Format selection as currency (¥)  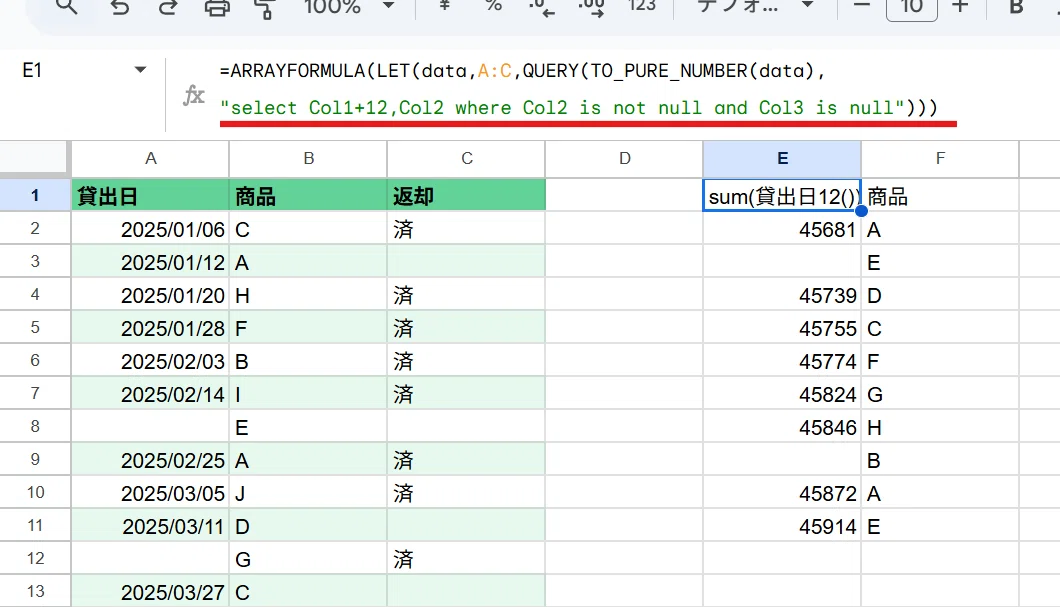pyautogui.click(x=444, y=5)
